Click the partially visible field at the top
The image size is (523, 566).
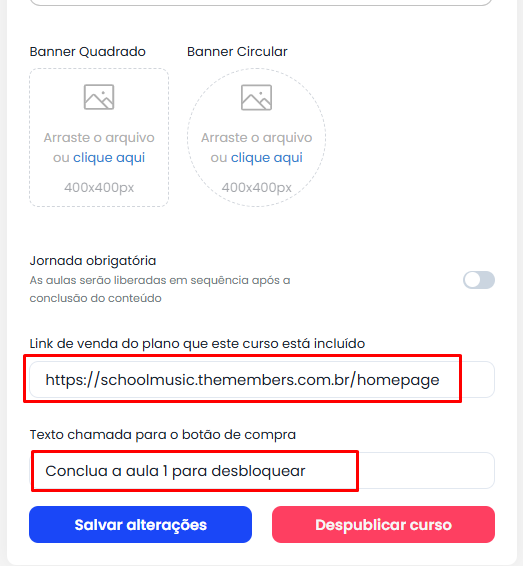[262, 2]
